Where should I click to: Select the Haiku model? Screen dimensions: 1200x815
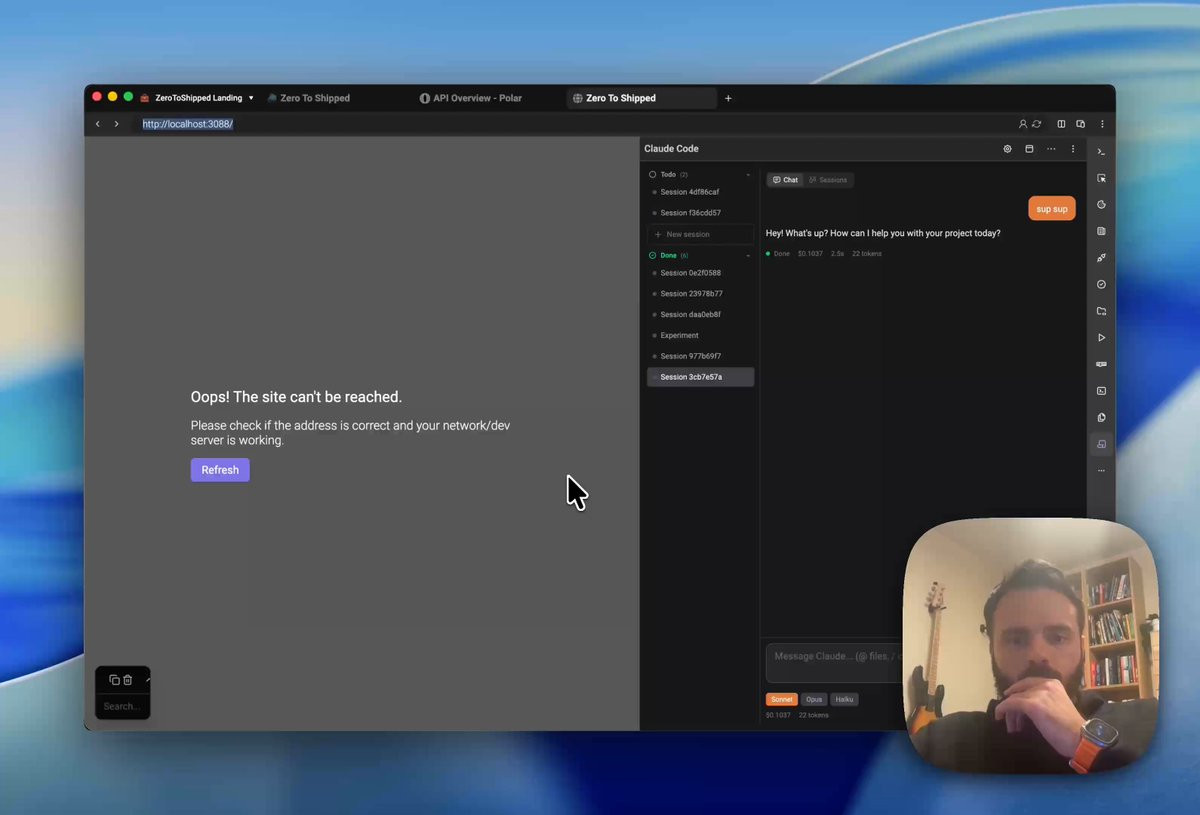[x=844, y=699]
